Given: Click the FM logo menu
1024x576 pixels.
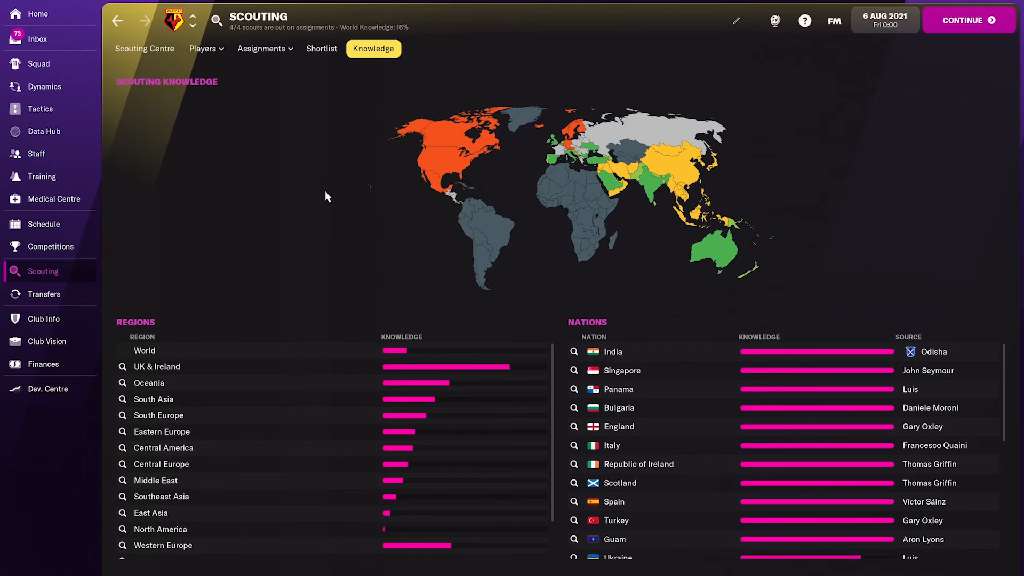Looking at the screenshot, I should click(x=834, y=21).
